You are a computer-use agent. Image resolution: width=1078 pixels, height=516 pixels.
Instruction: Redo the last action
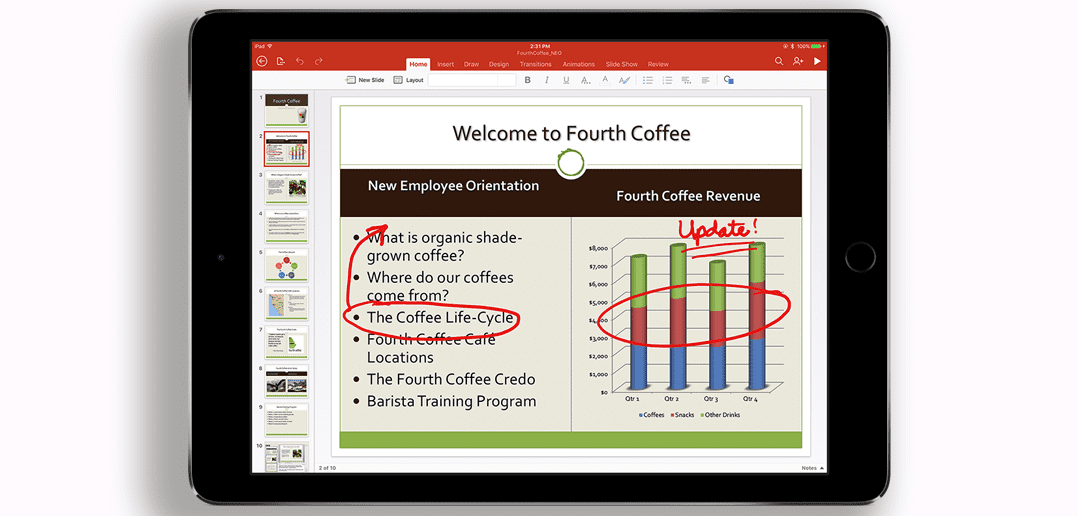click(x=318, y=61)
